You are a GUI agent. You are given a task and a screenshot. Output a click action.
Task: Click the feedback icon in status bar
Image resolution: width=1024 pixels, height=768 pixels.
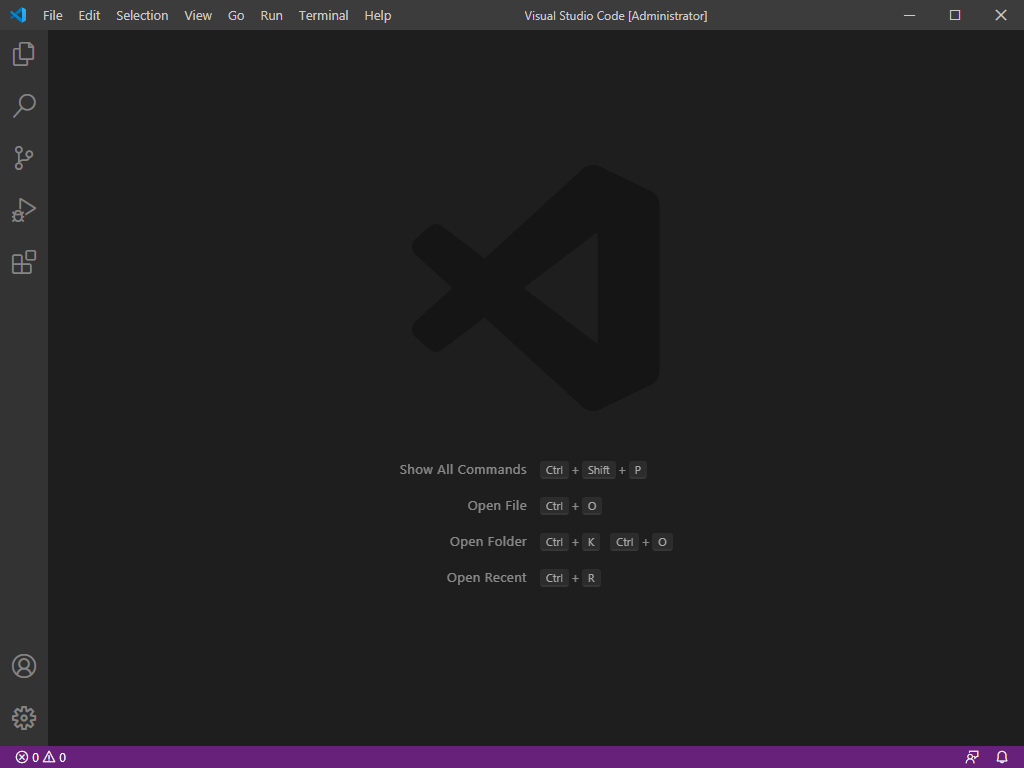click(x=972, y=757)
